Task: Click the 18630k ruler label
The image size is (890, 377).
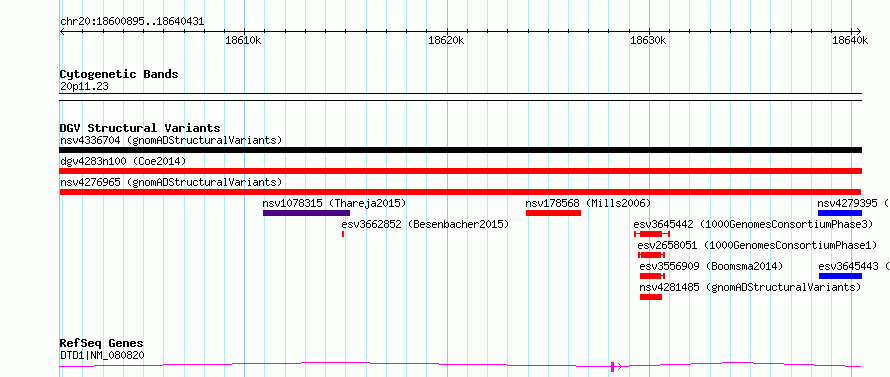Action: 648,41
